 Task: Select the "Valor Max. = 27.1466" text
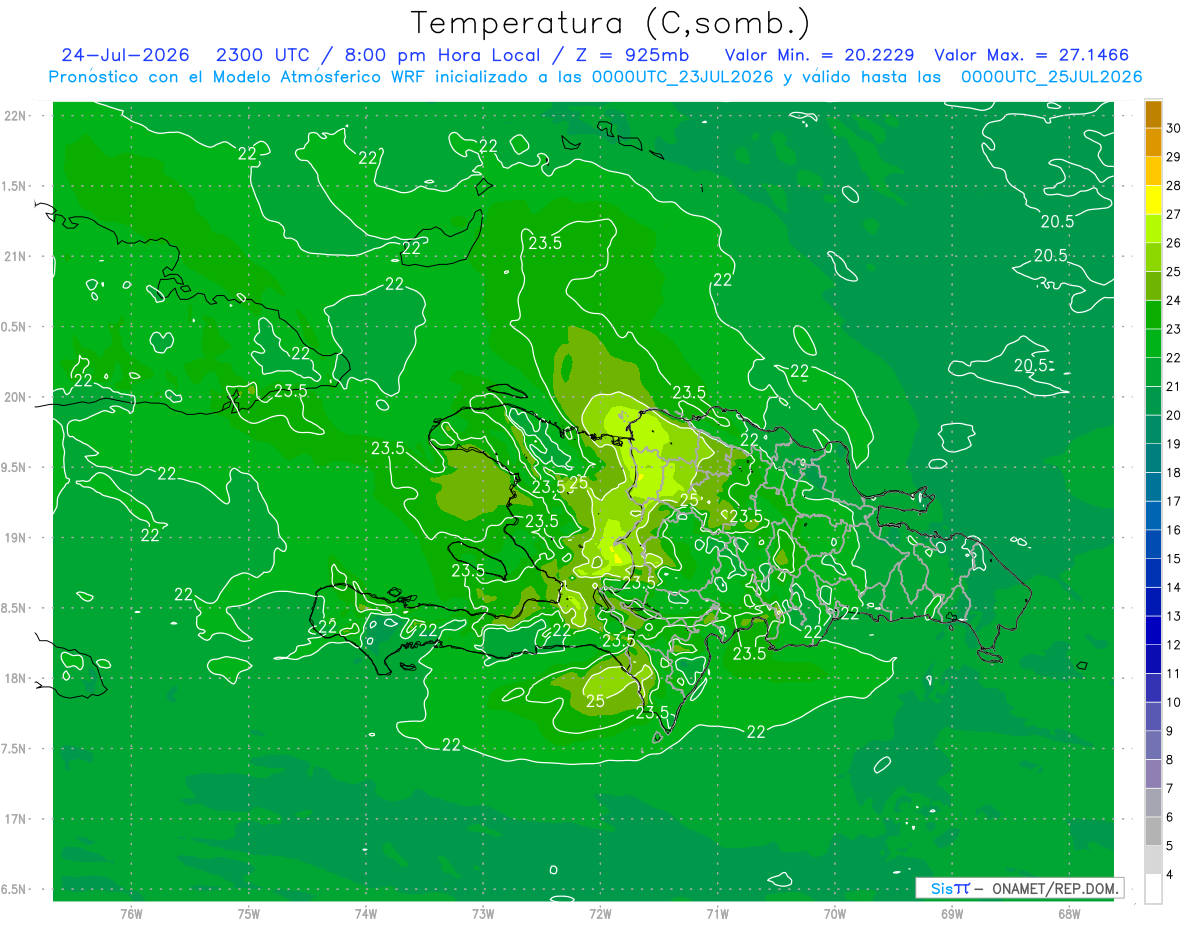point(1032,56)
